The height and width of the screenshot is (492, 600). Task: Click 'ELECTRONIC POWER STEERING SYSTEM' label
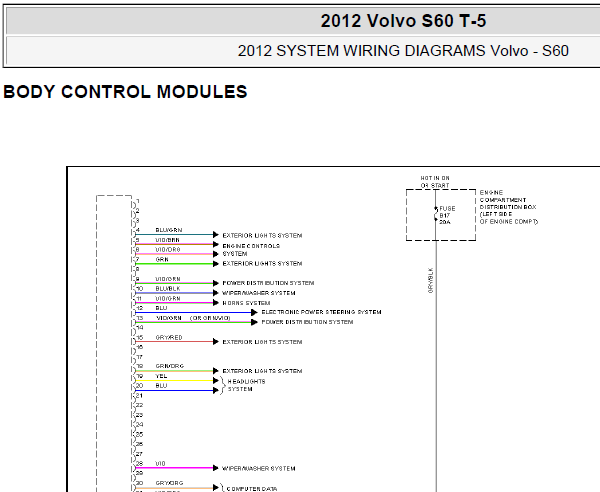click(x=321, y=312)
